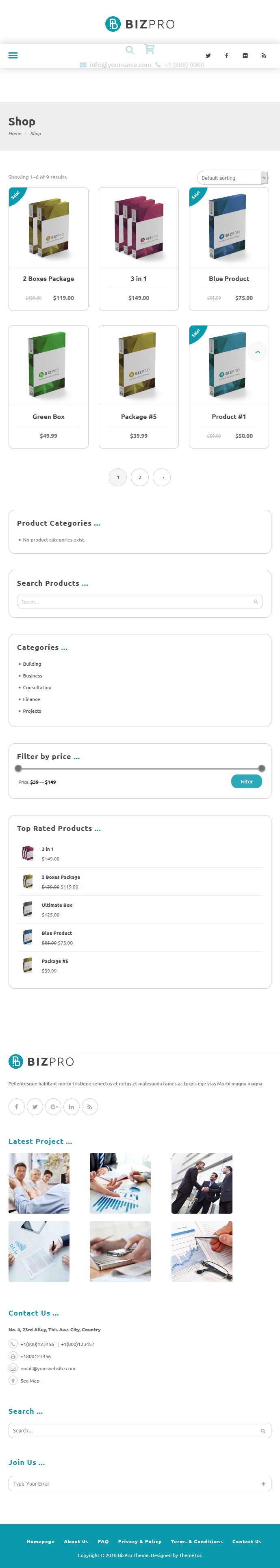Viewport: 280px width, 1568px height.
Task: Open the RSS feed icon in header
Action: [263, 55]
